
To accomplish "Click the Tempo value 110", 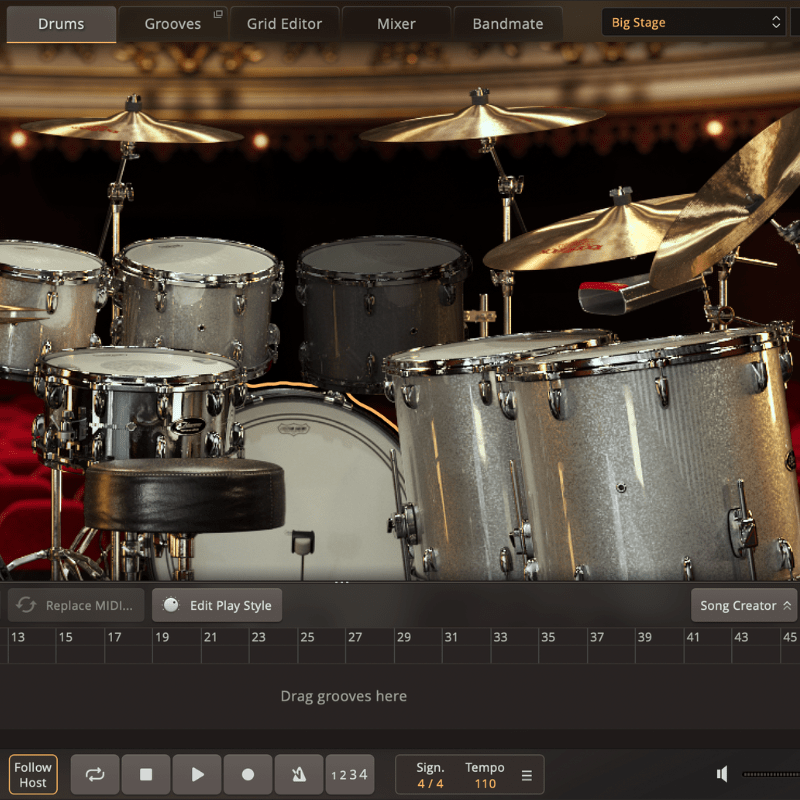I will pos(485,783).
